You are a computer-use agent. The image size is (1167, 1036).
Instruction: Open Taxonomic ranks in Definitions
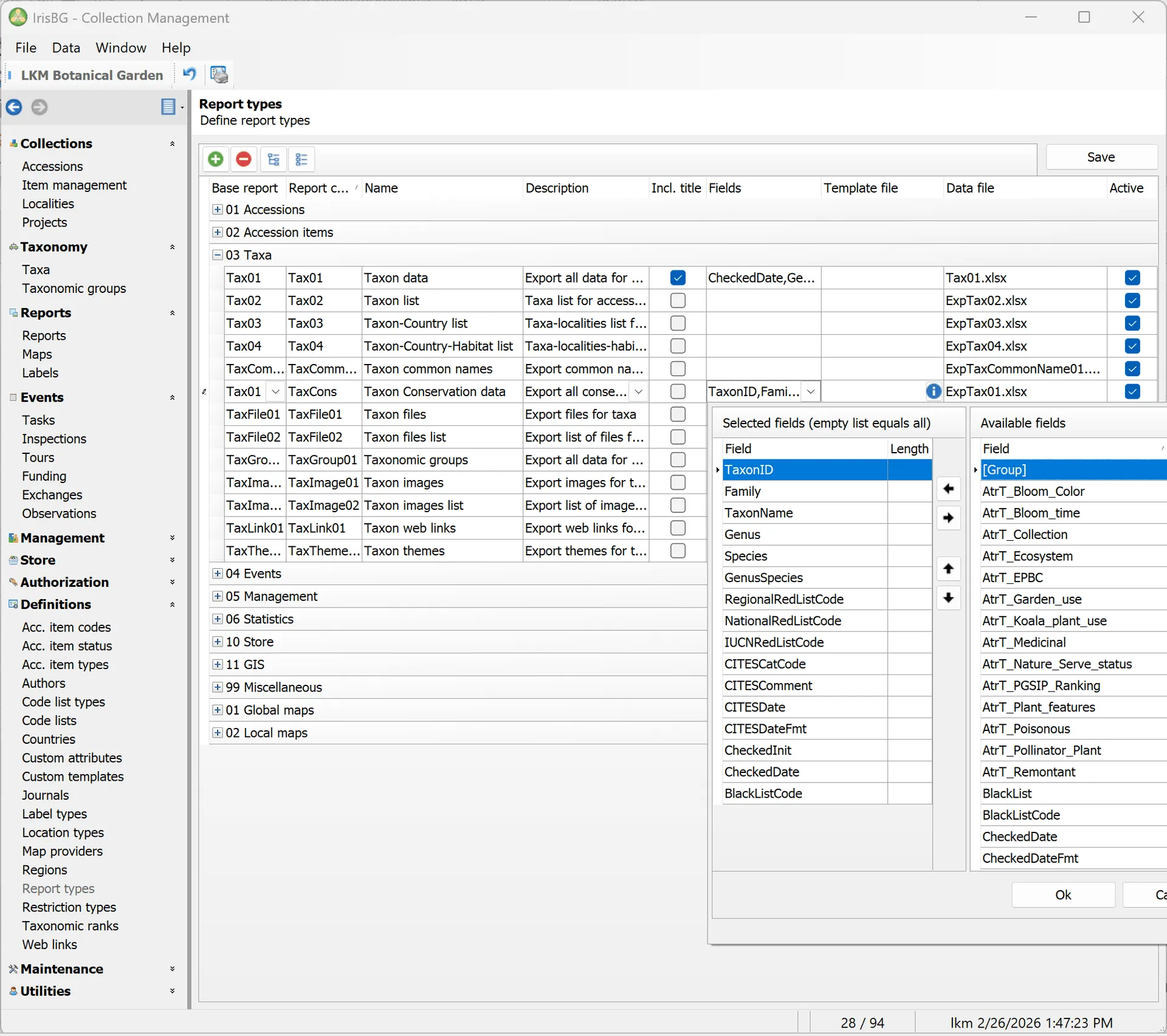[x=71, y=926]
